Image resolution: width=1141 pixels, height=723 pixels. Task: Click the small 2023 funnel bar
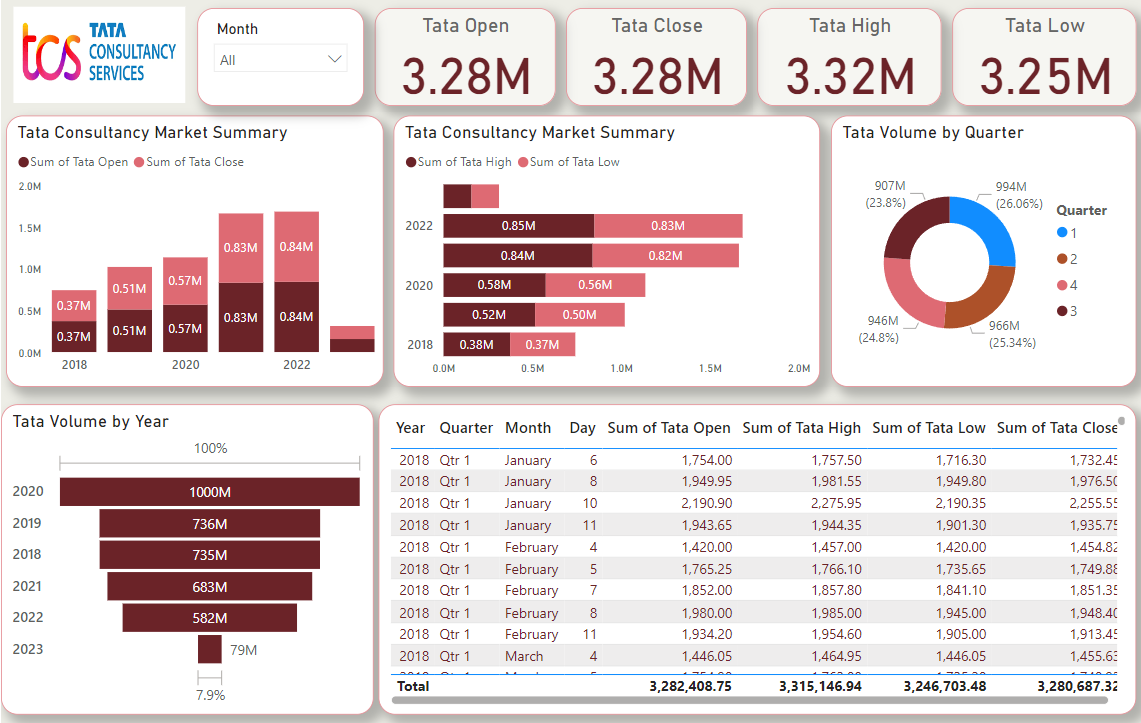[x=210, y=649]
